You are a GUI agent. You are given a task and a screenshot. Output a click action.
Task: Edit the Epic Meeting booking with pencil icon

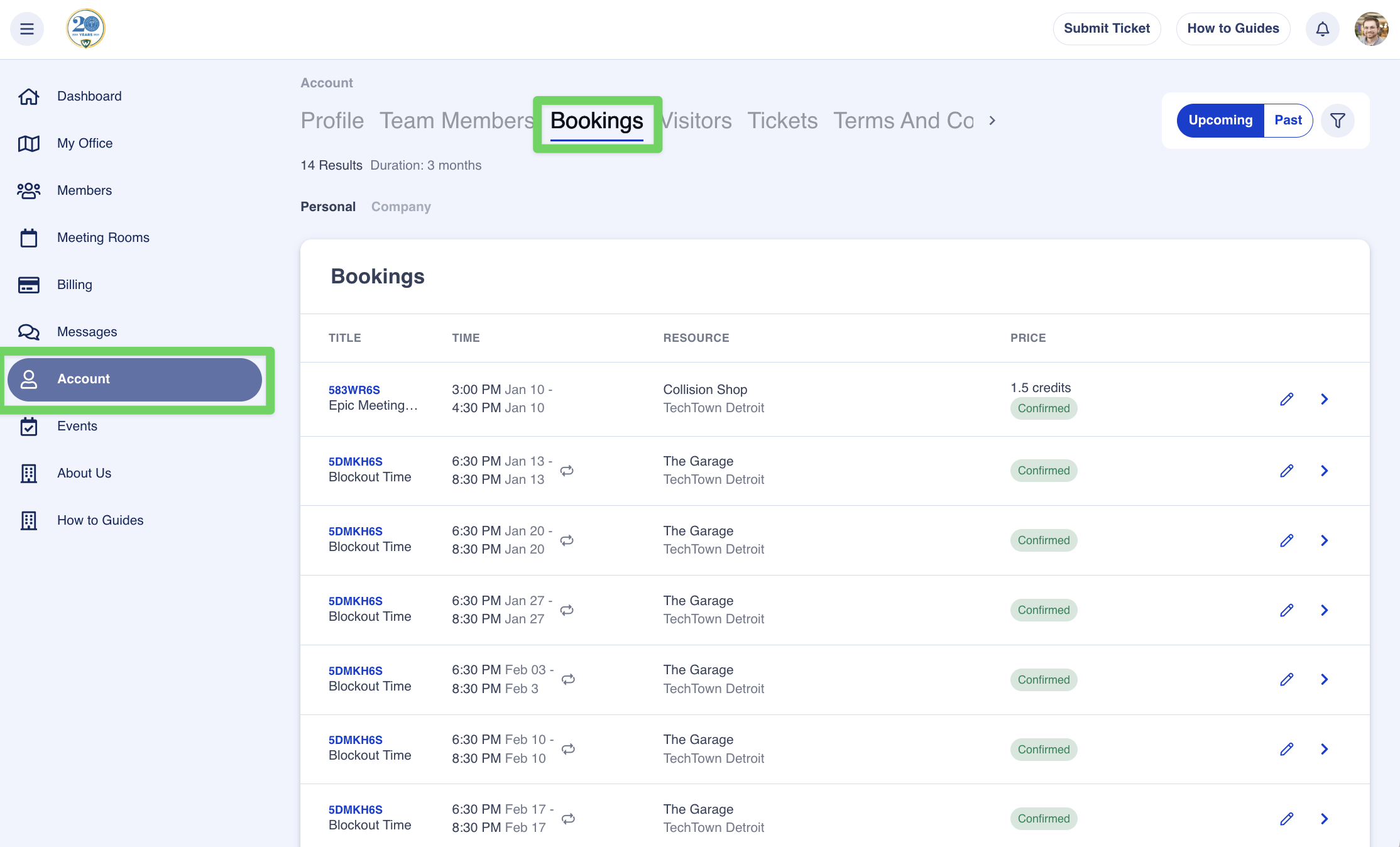tap(1286, 399)
